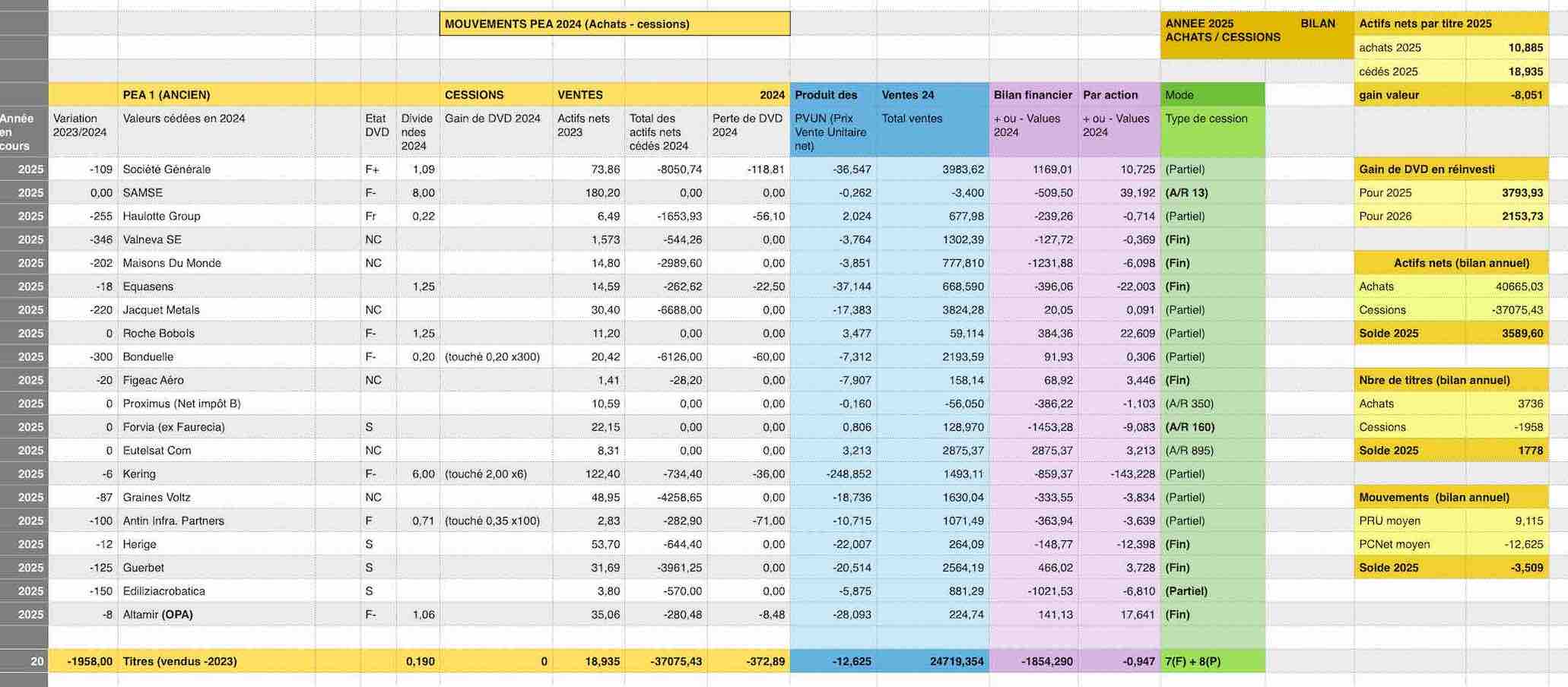Select the green 'Mode' header cell
This screenshot has width=1568, height=687.
(1213, 95)
